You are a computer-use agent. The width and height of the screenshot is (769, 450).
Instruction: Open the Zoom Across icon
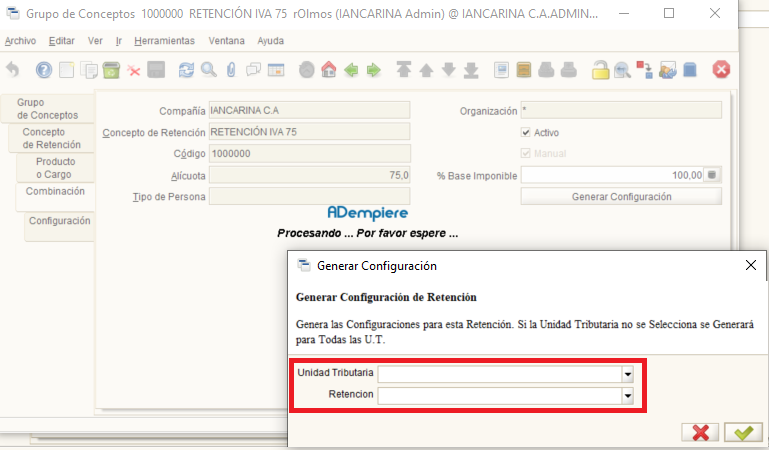pos(622,70)
